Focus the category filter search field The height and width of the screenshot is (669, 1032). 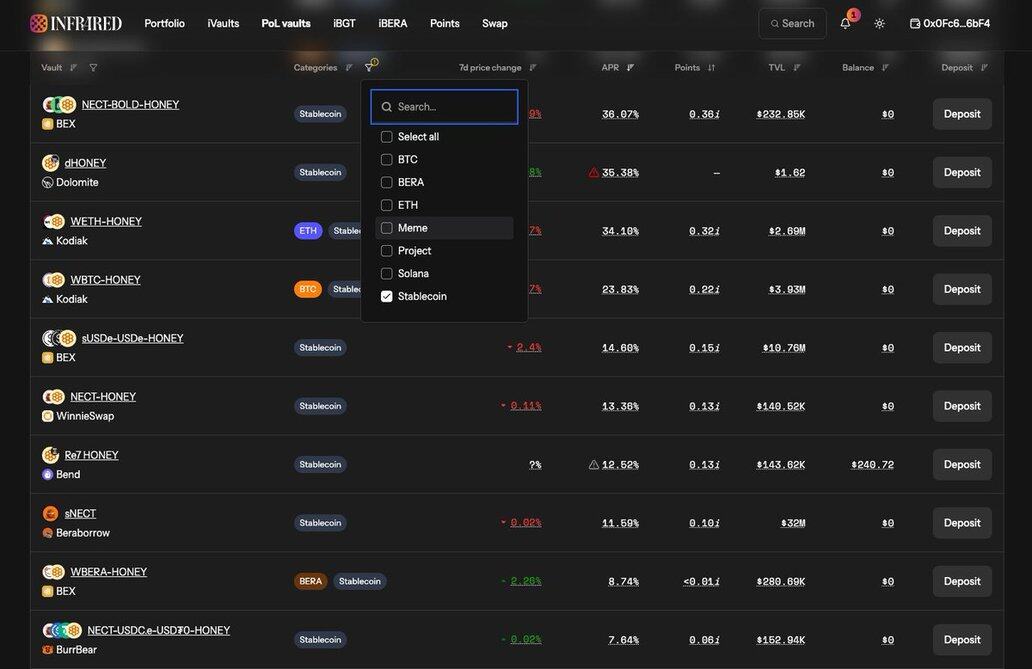tap(454, 107)
